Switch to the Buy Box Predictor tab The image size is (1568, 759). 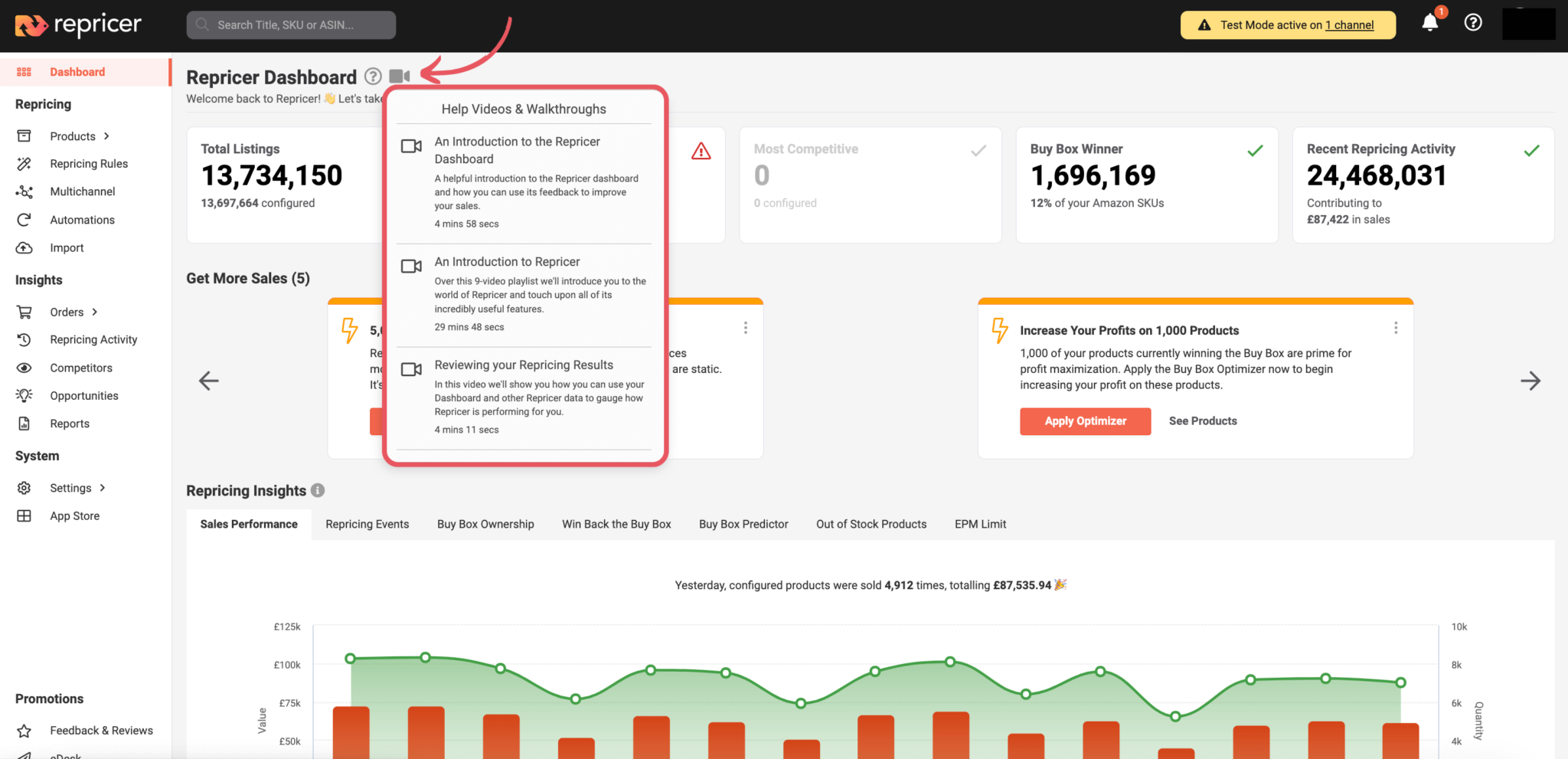coord(743,524)
